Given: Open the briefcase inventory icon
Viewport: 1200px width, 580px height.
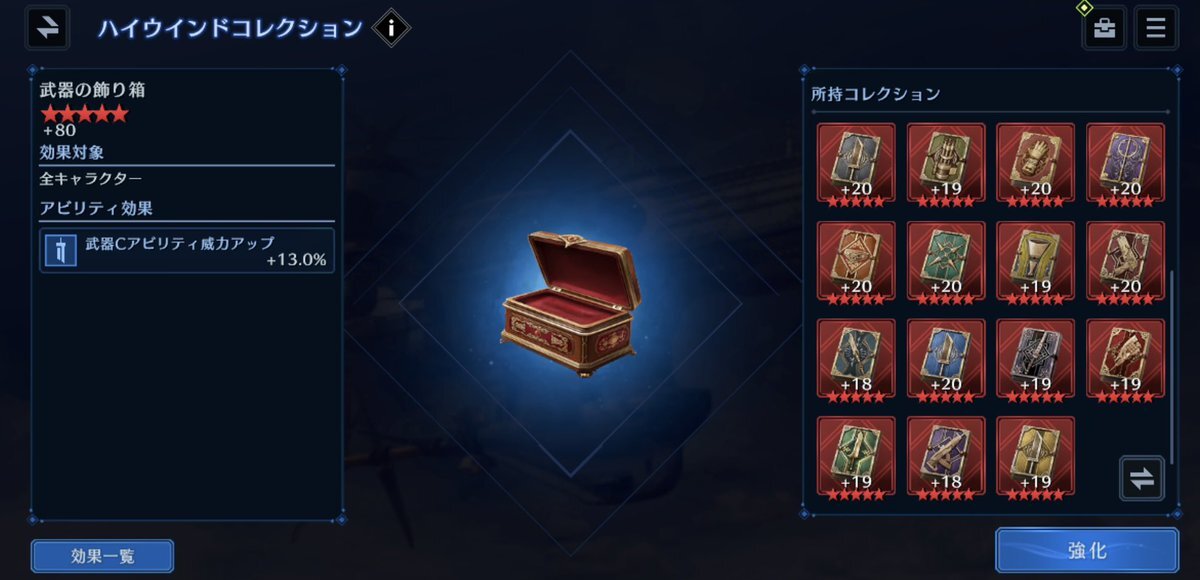Looking at the screenshot, I should coord(1104,28).
